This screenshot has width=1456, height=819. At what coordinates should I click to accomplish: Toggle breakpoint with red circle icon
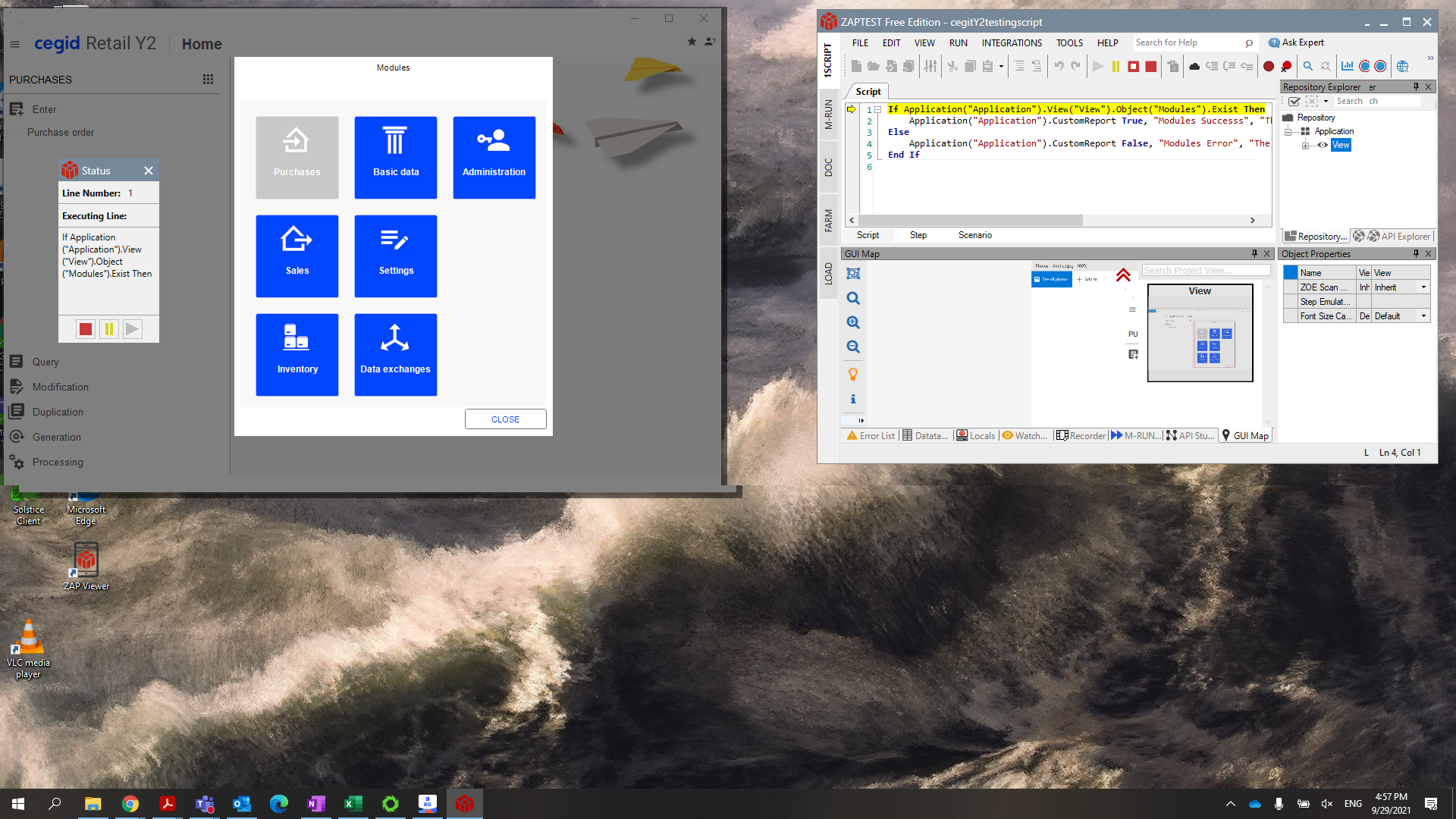[x=1268, y=67]
